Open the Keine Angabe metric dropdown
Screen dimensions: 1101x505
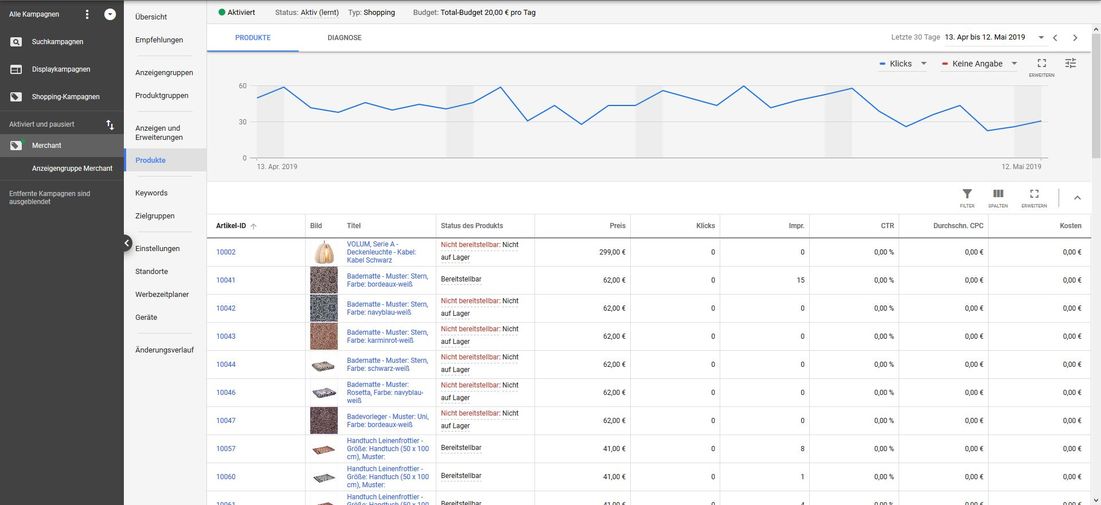(978, 63)
